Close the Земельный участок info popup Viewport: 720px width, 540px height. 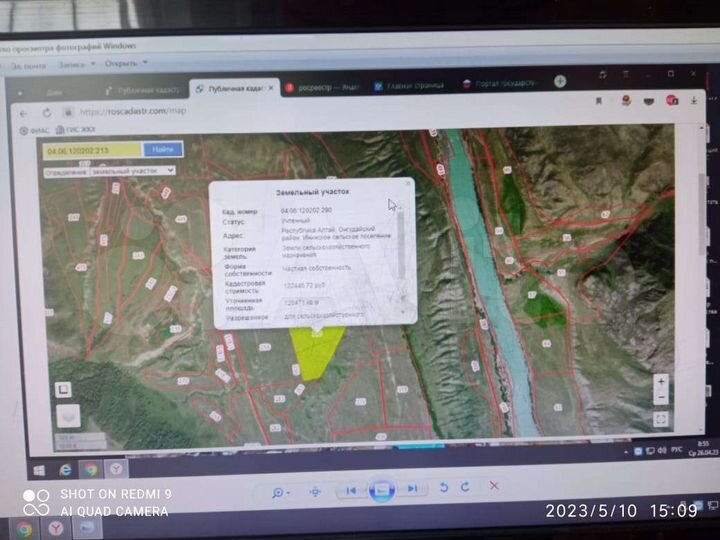pos(407,184)
